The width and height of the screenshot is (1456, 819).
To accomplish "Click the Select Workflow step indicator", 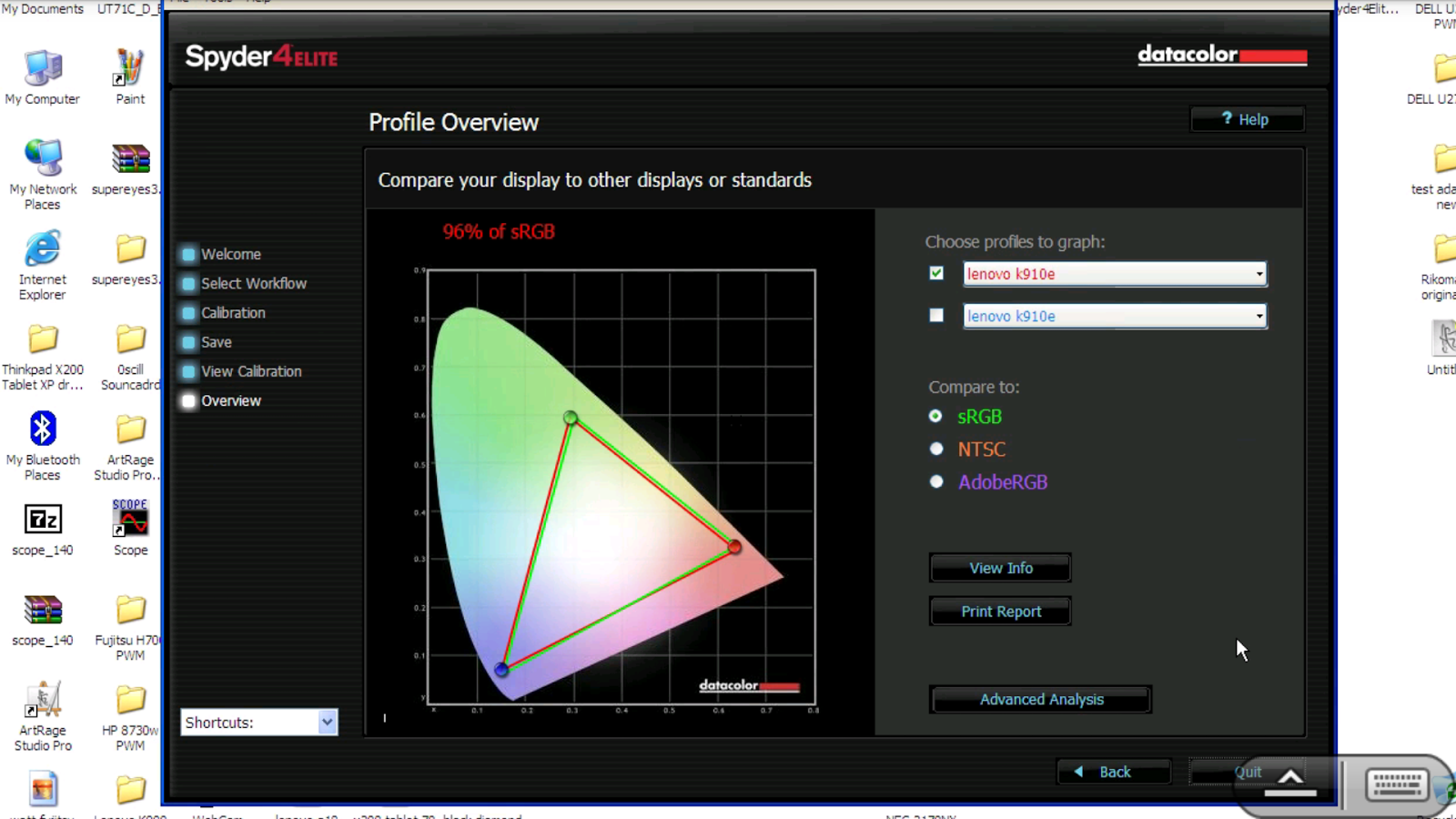I will pyautogui.click(x=188, y=284).
